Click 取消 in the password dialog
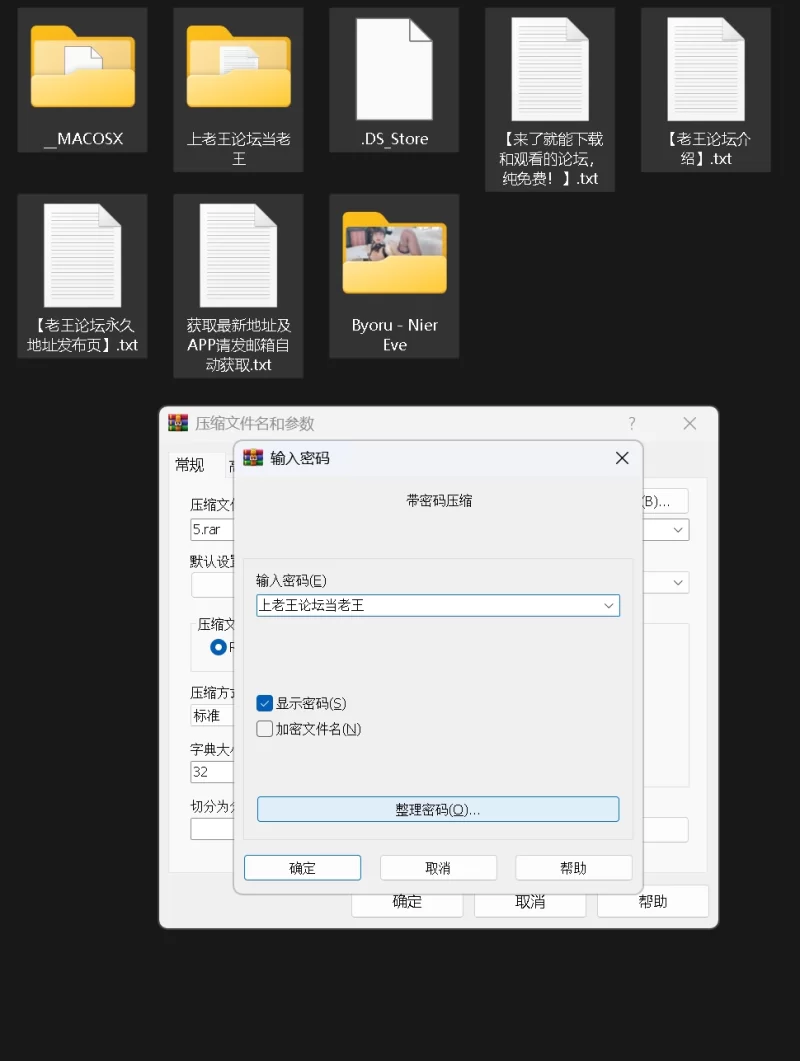Screen dimensions: 800x1061 point(438,868)
